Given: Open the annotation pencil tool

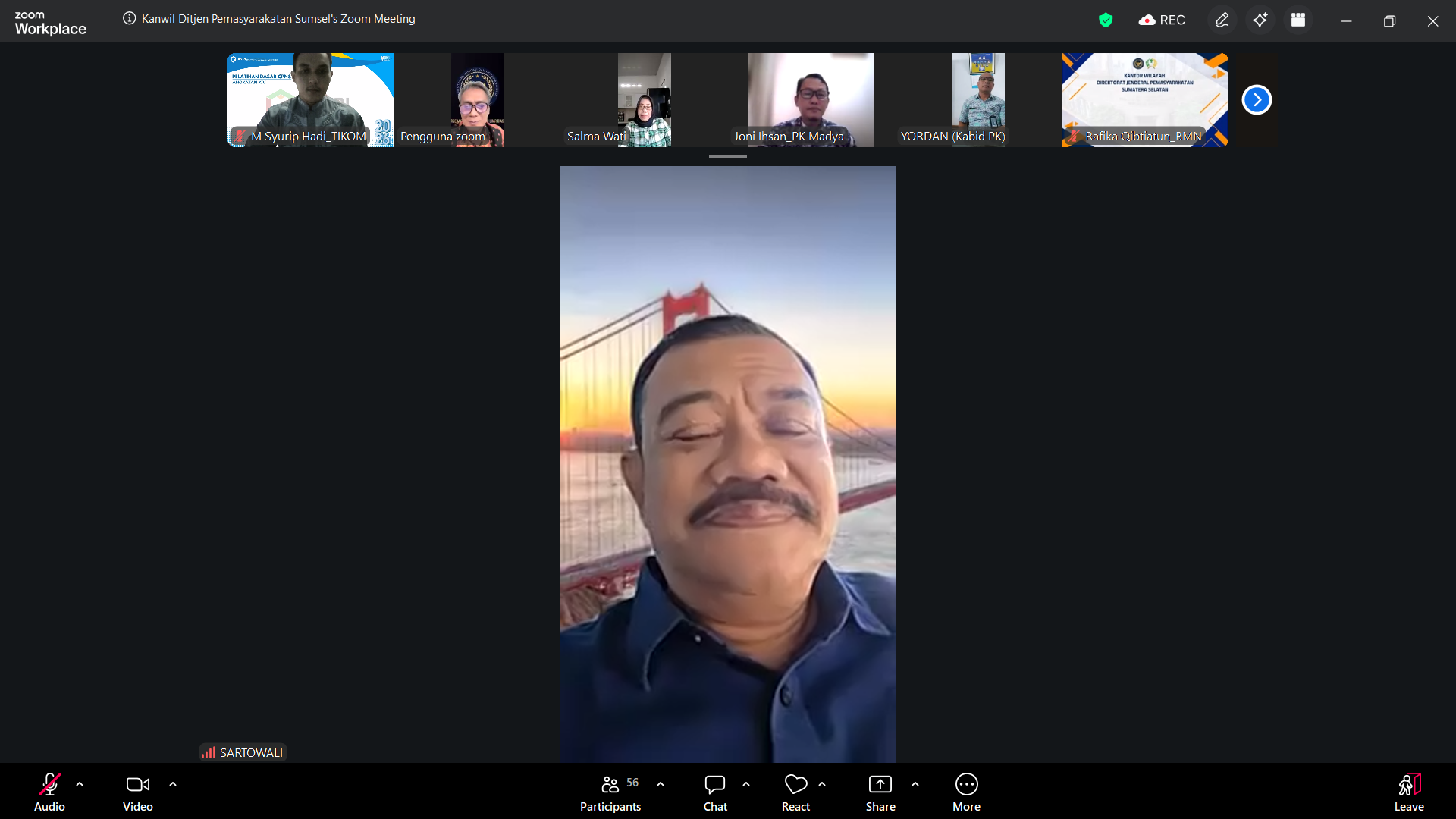Looking at the screenshot, I should coord(1222,20).
